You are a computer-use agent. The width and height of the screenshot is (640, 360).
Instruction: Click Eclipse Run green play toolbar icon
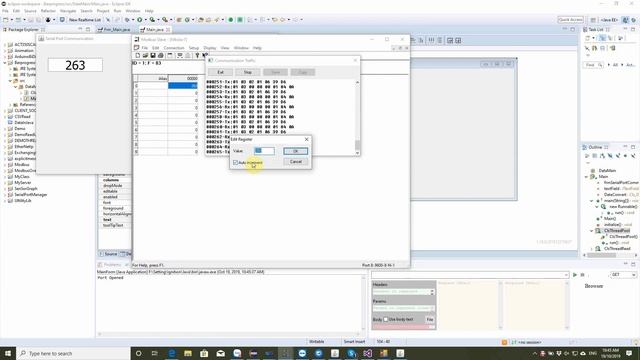pos(140,20)
